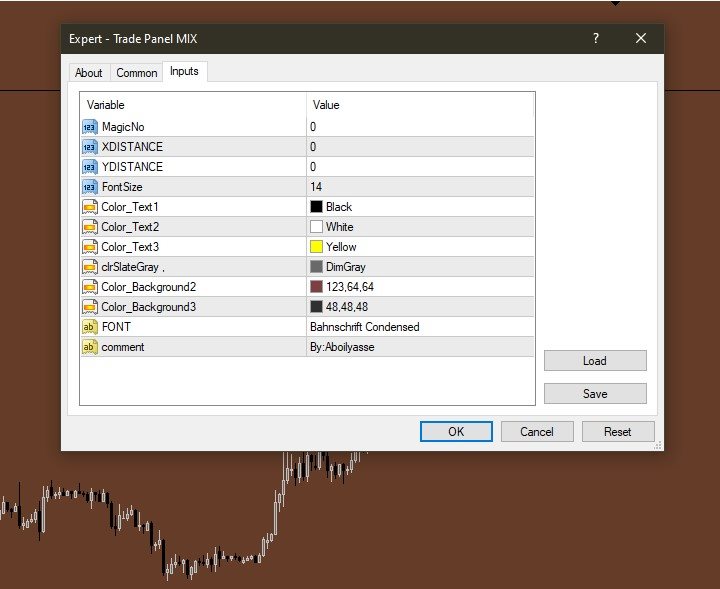The image size is (720, 589).
Task: Click the FontSize value 14
Action: click(316, 187)
